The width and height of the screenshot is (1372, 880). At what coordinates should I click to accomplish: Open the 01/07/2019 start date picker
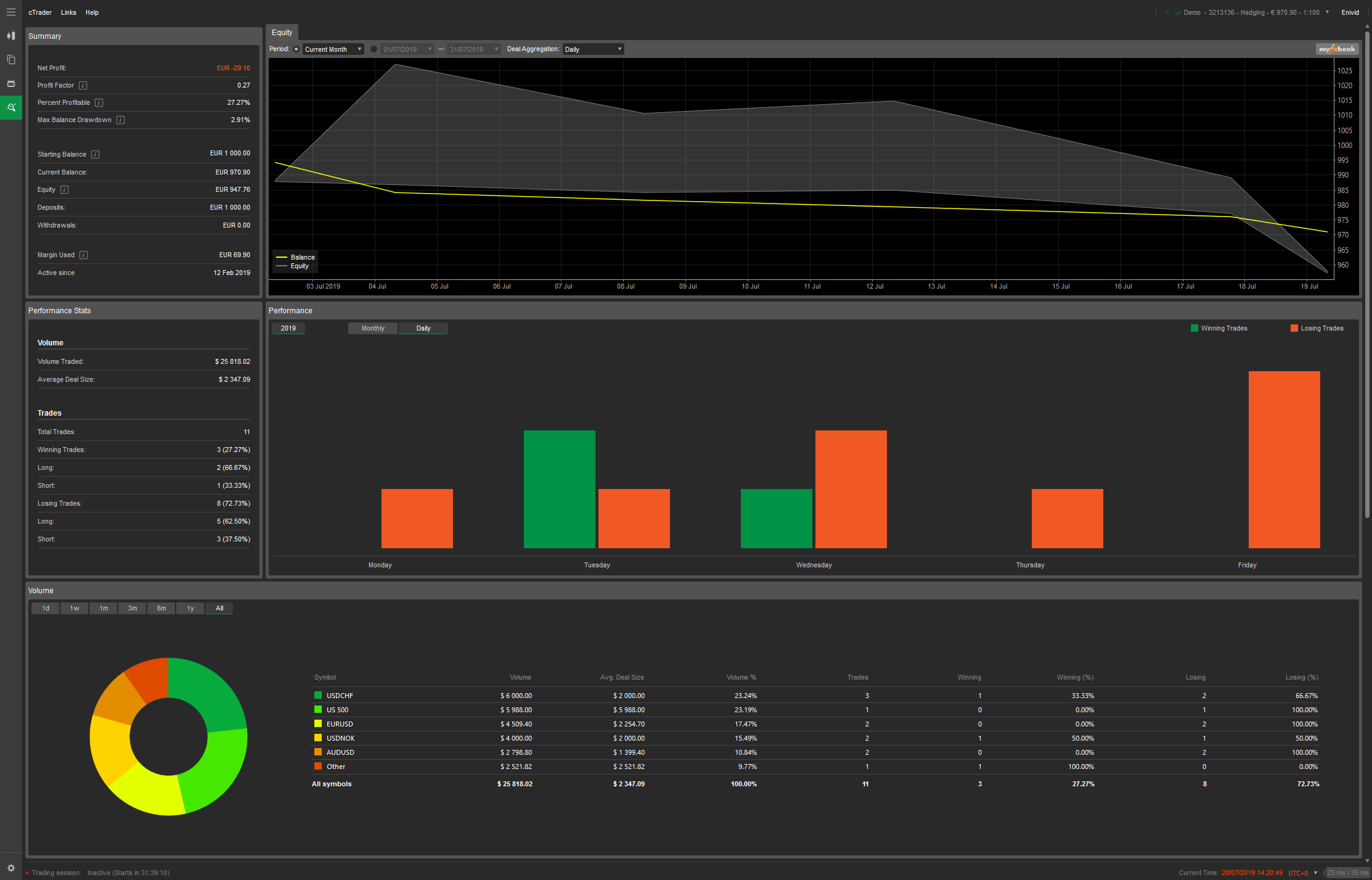click(x=407, y=49)
